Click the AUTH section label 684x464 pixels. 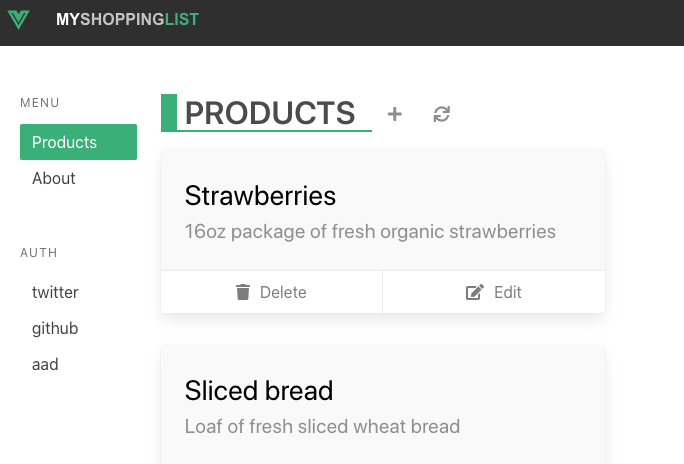pos(39,253)
